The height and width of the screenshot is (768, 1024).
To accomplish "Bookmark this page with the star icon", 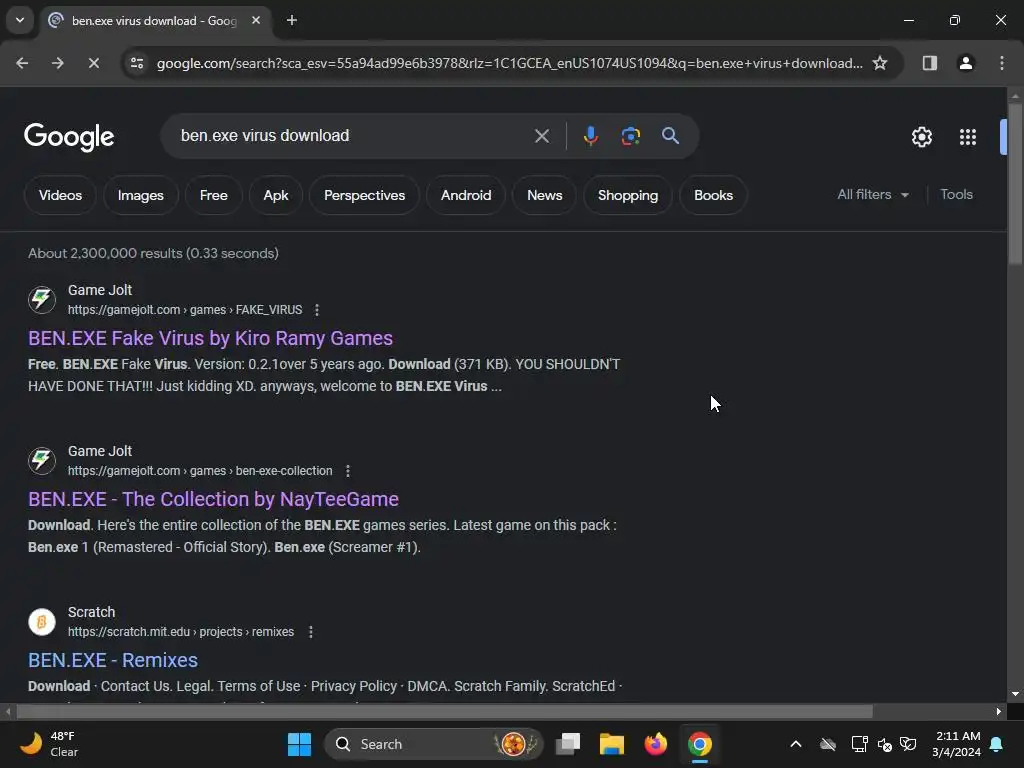I will click(x=880, y=63).
